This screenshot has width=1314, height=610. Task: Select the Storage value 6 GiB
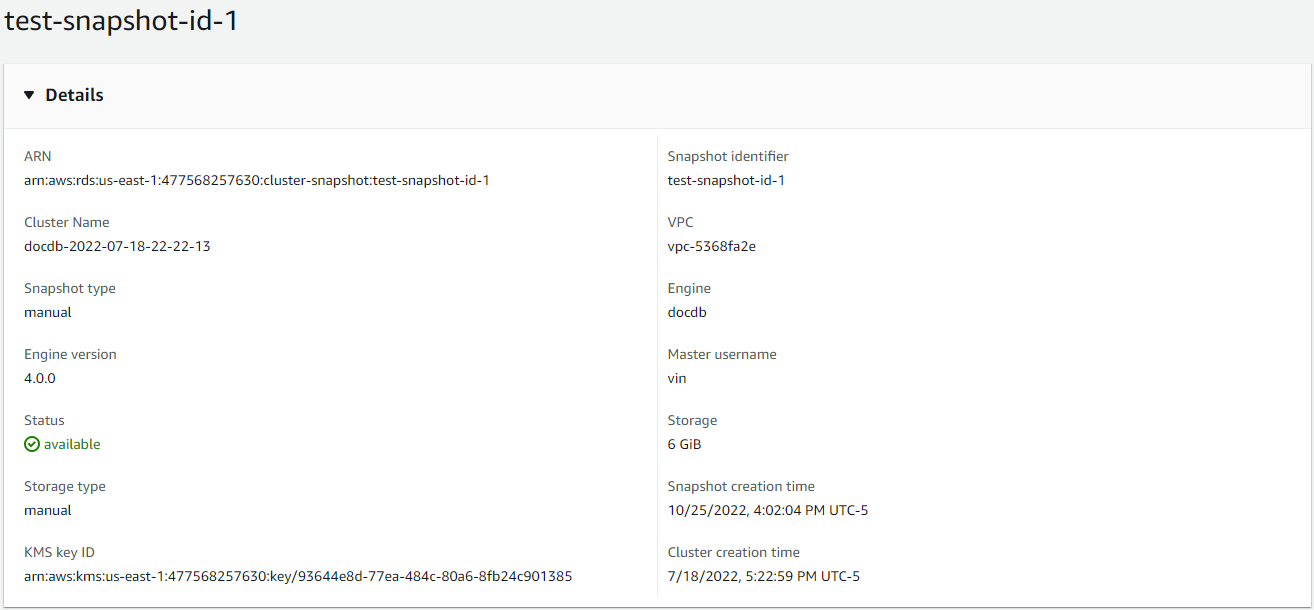coord(686,444)
